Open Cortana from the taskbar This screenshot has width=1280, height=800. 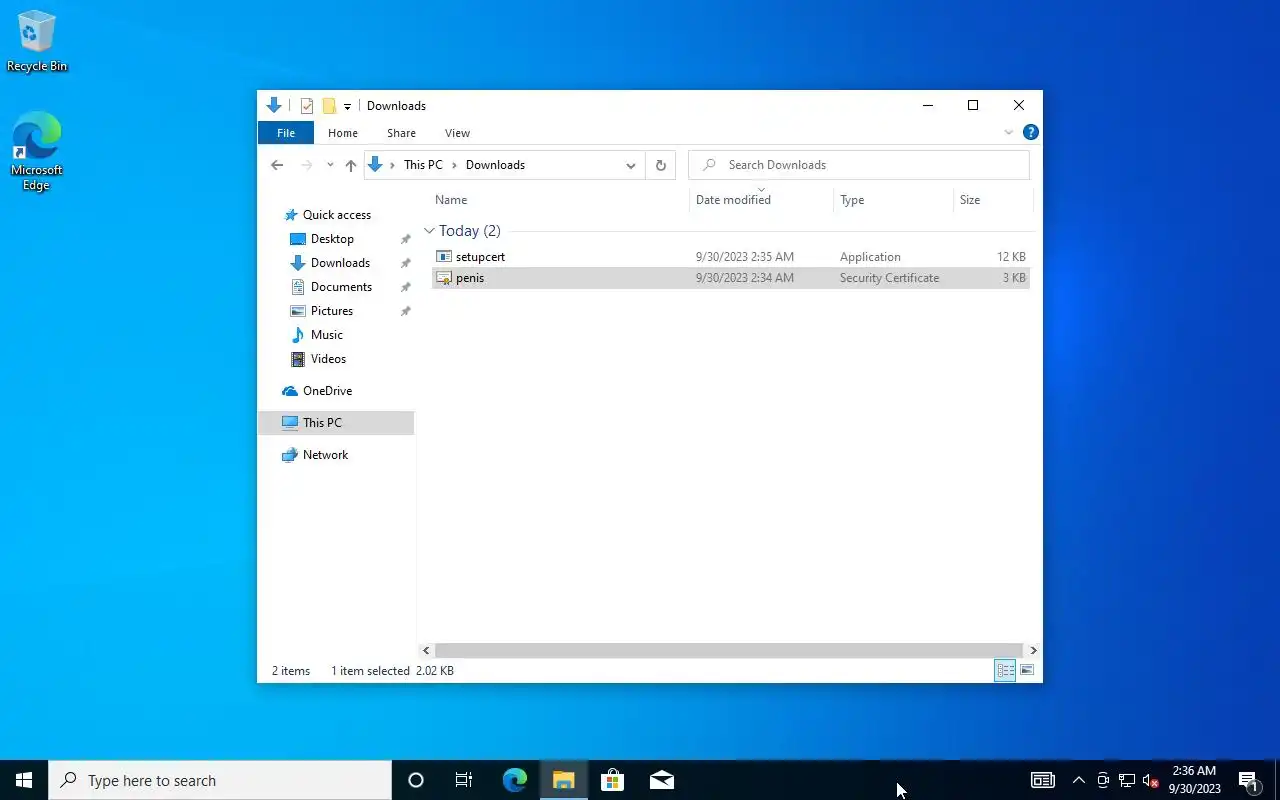[416, 780]
